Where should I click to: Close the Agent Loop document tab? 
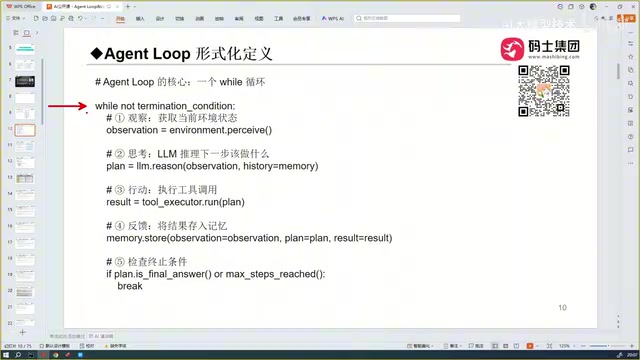point(118,7)
